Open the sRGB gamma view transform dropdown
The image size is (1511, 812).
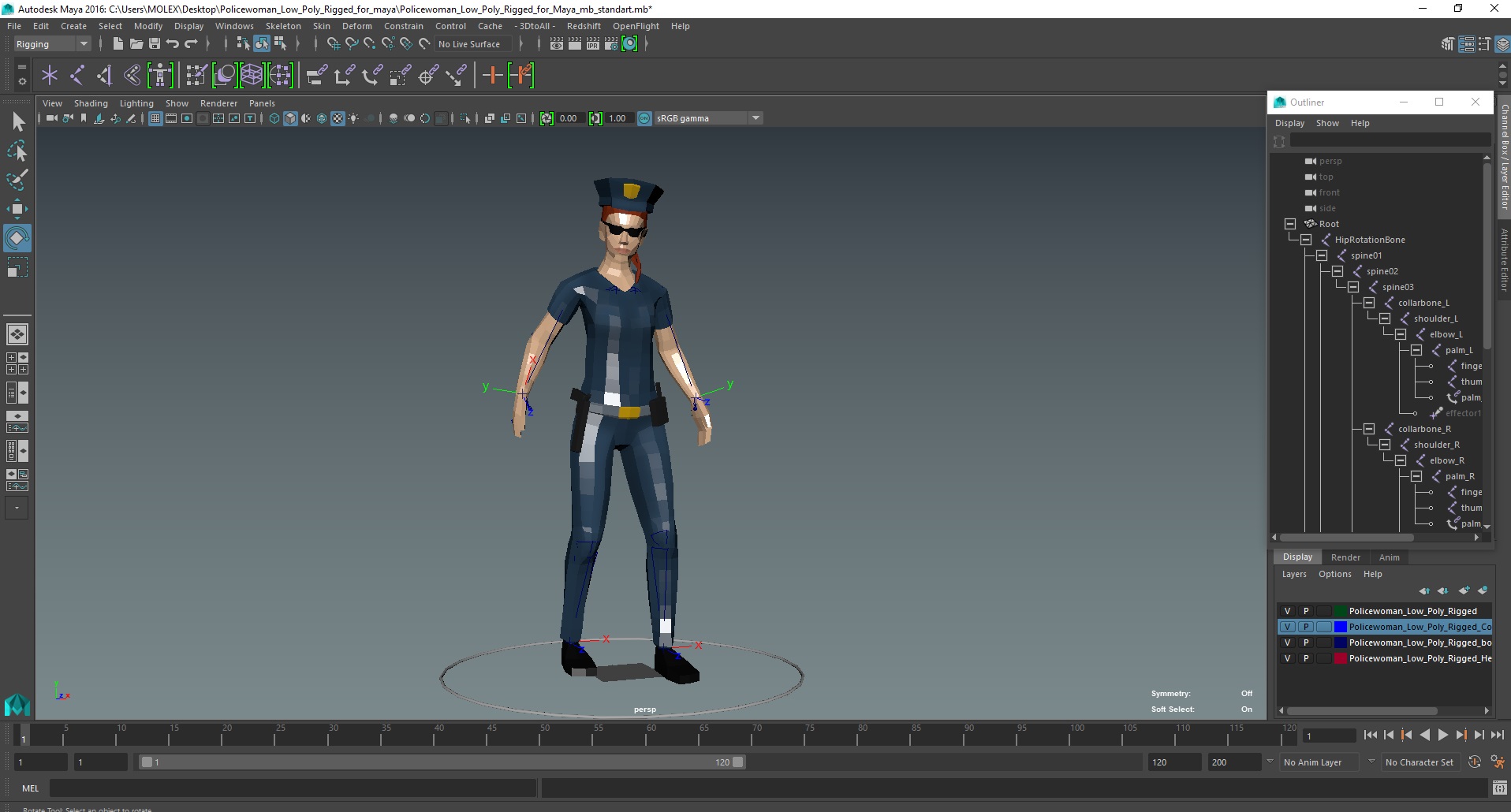[x=709, y=118]
